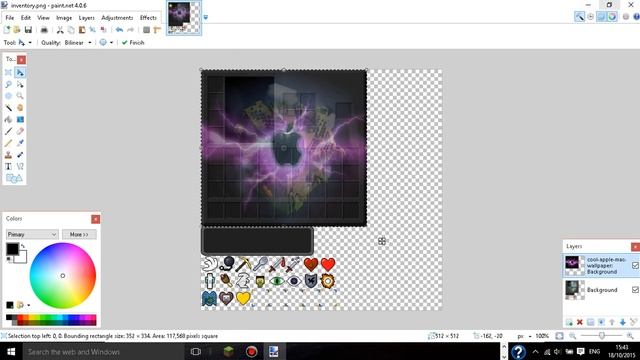The width and height of the screenshot is (640, 360).
Task: Toggle the History window button top right
Action: pos(590,17)
